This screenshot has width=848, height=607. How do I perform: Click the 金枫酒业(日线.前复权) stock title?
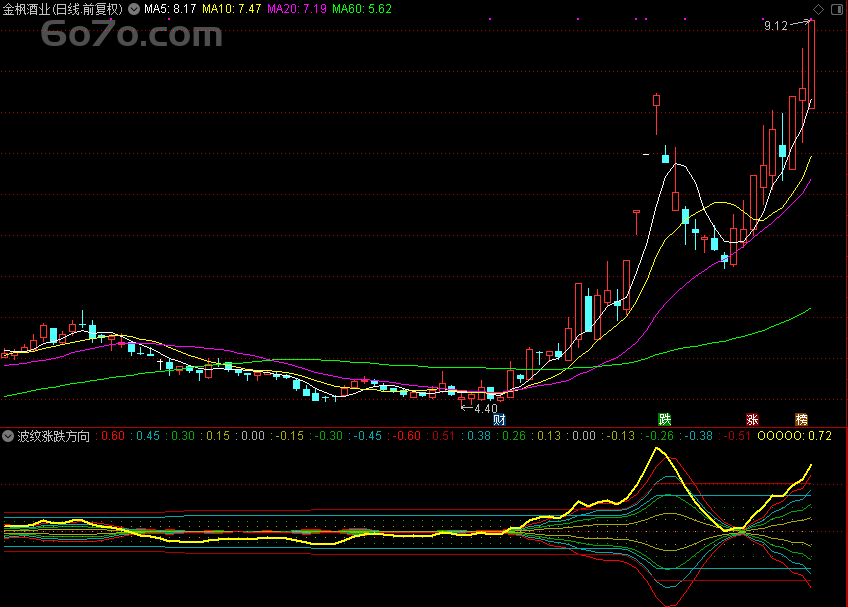[63, 9]
